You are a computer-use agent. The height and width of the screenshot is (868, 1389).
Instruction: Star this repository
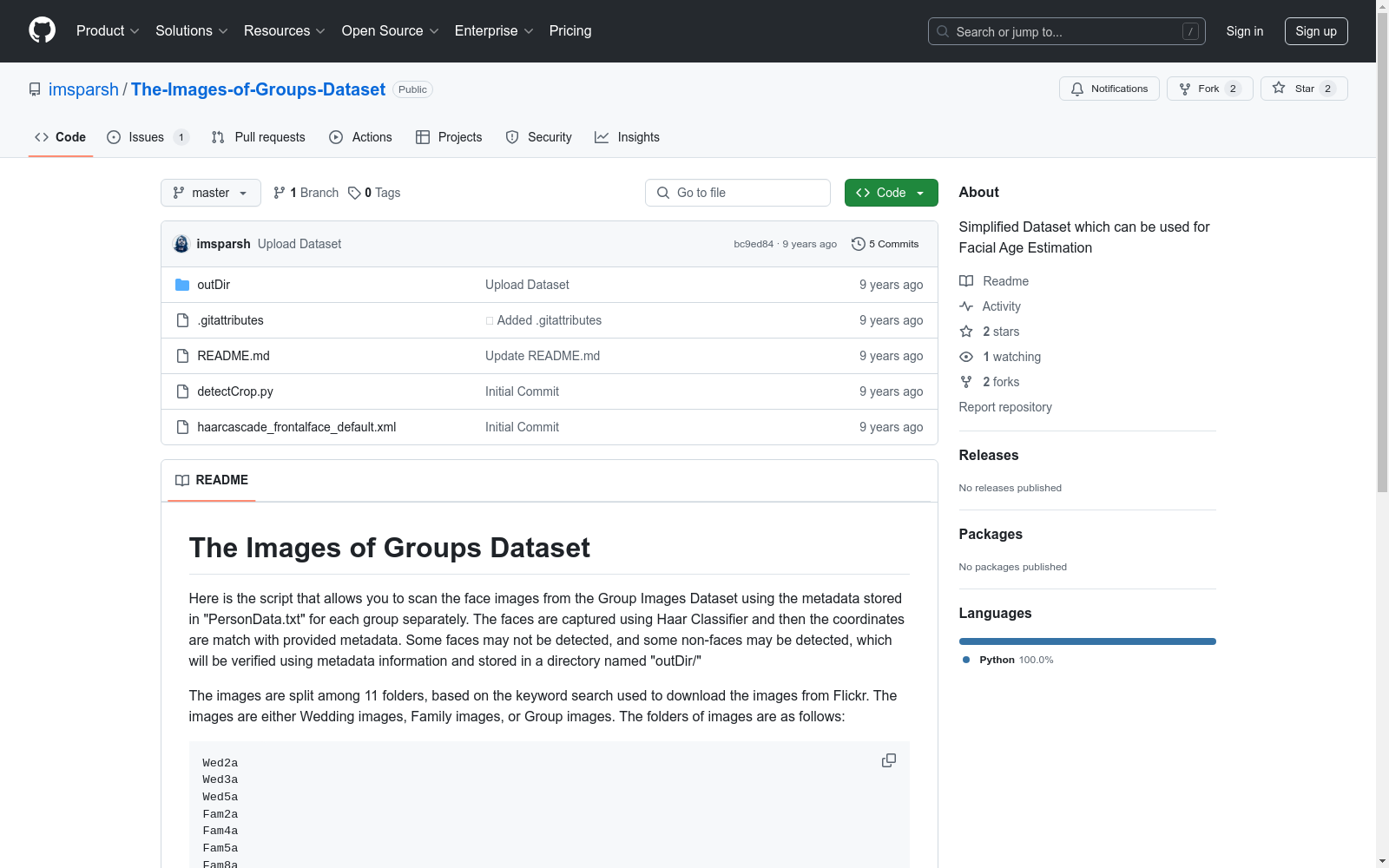pyautogui.click(x=1304, y=89)
